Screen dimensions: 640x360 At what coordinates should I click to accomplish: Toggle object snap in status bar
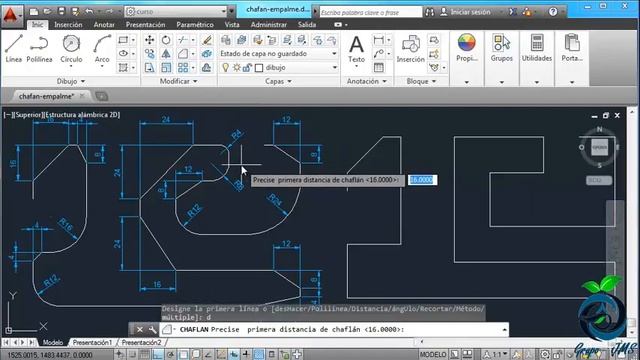point(183,354)
